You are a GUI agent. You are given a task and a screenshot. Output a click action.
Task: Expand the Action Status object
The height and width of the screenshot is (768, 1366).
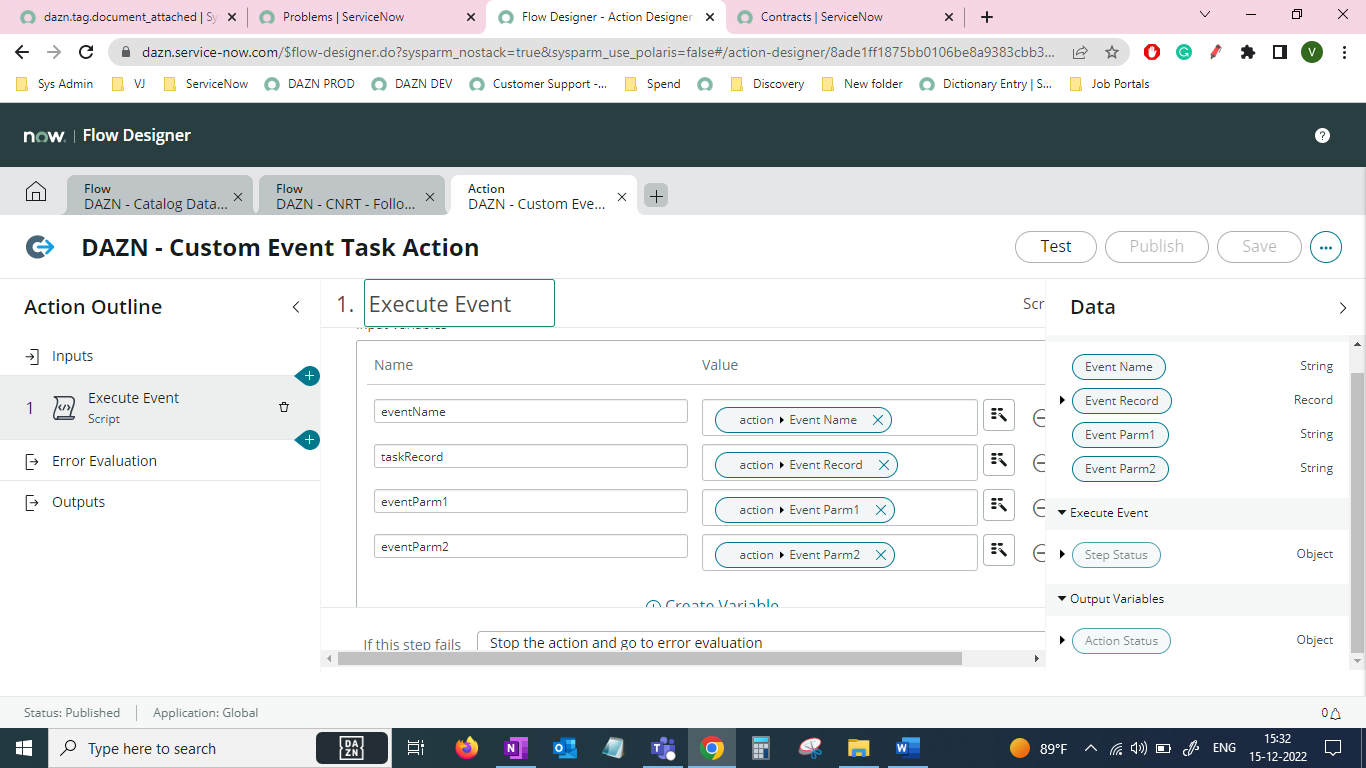[1062, 640]
